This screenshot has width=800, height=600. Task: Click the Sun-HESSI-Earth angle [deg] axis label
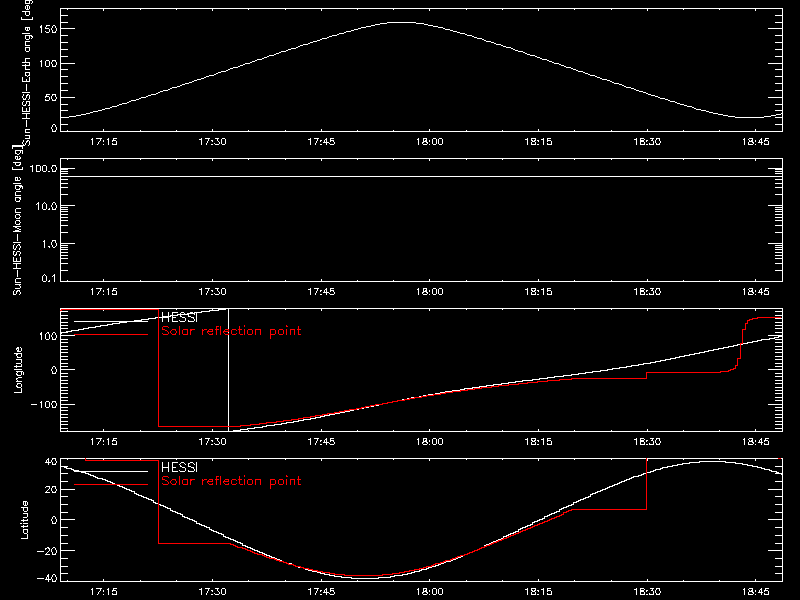(x=27, y=73)
